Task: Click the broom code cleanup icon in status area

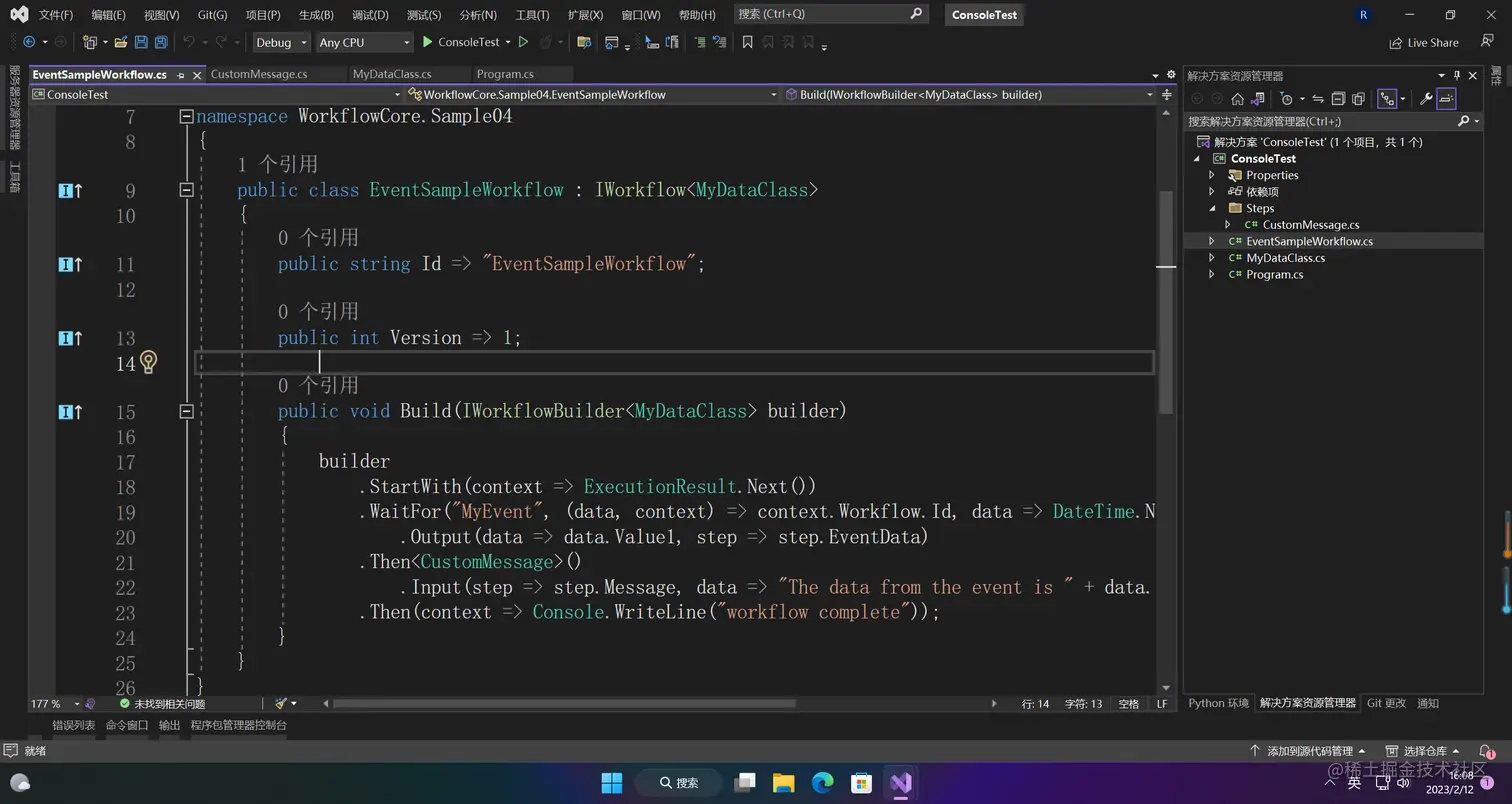Action: (281, 704)
